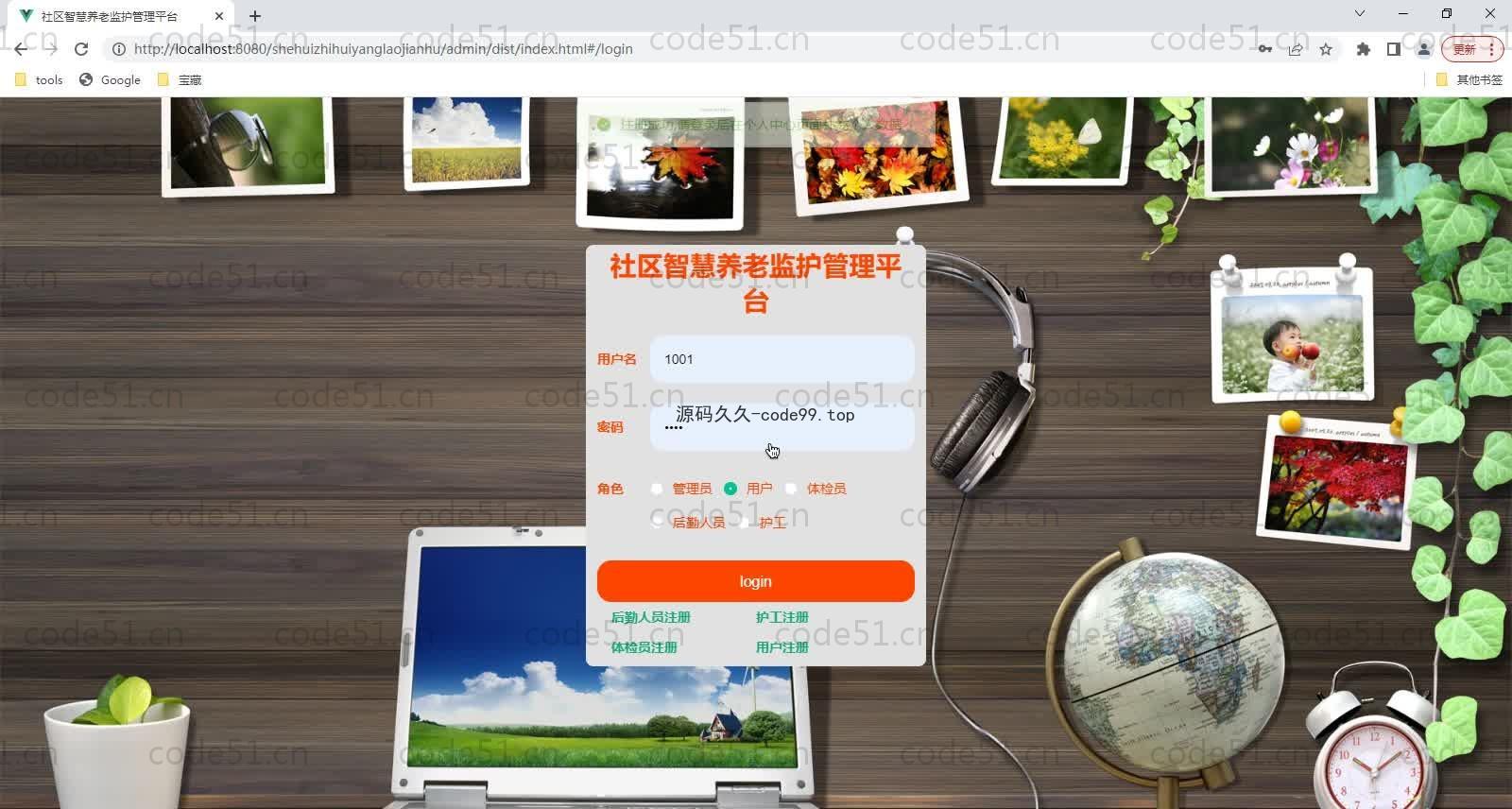Click the browser back arrow
1512x809 pixels.
[x=21, y=49]
